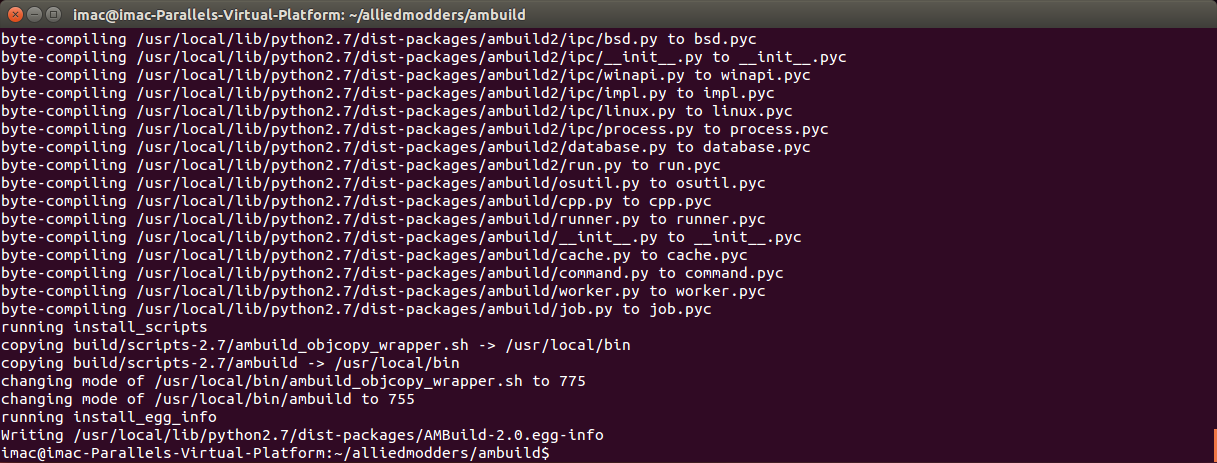Click the job.pyc byte-compiling line
Screen dimensions: 1217x463
(356, 309)
